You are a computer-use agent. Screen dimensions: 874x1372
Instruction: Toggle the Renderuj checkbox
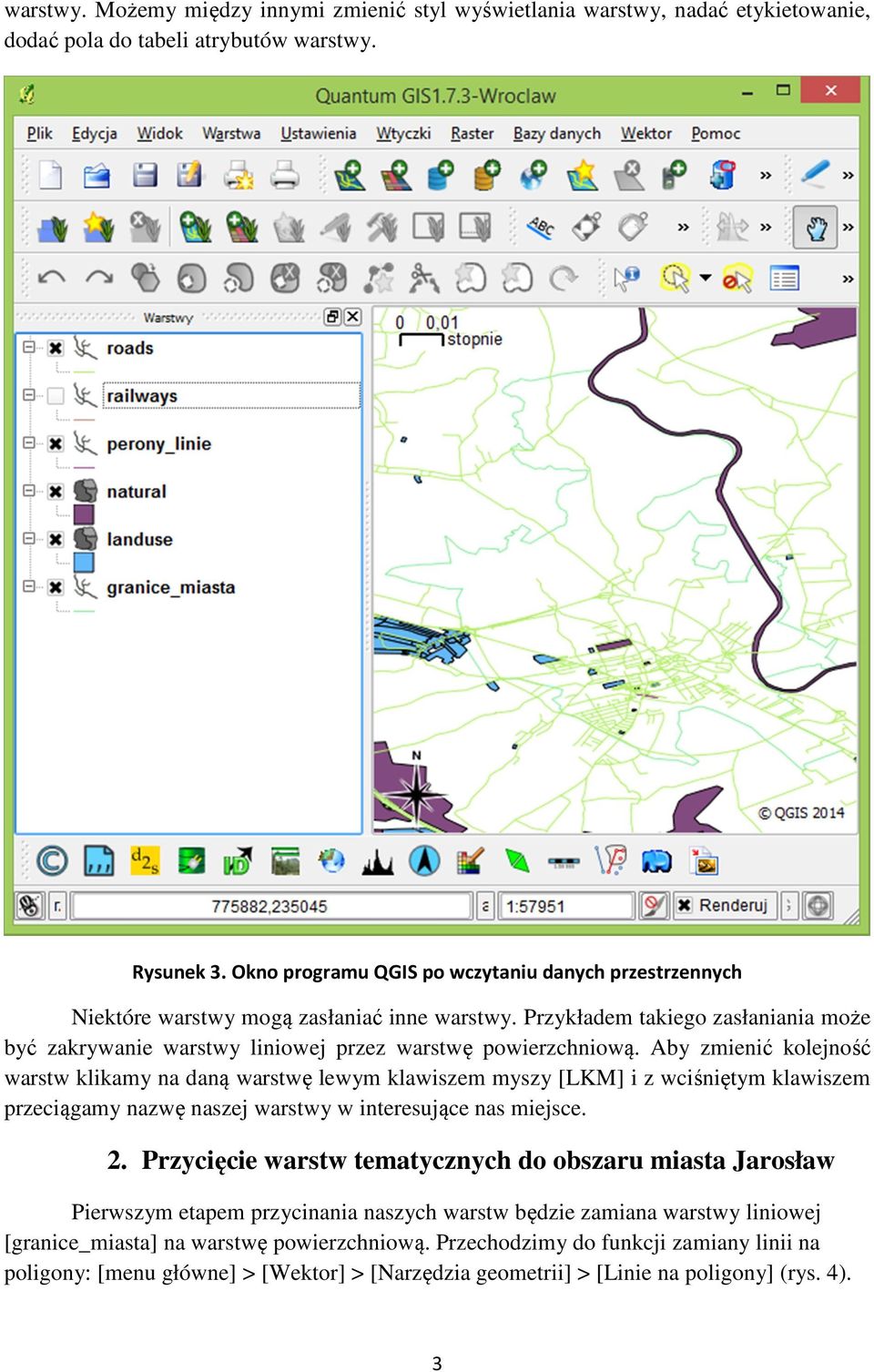coord(684,905)
